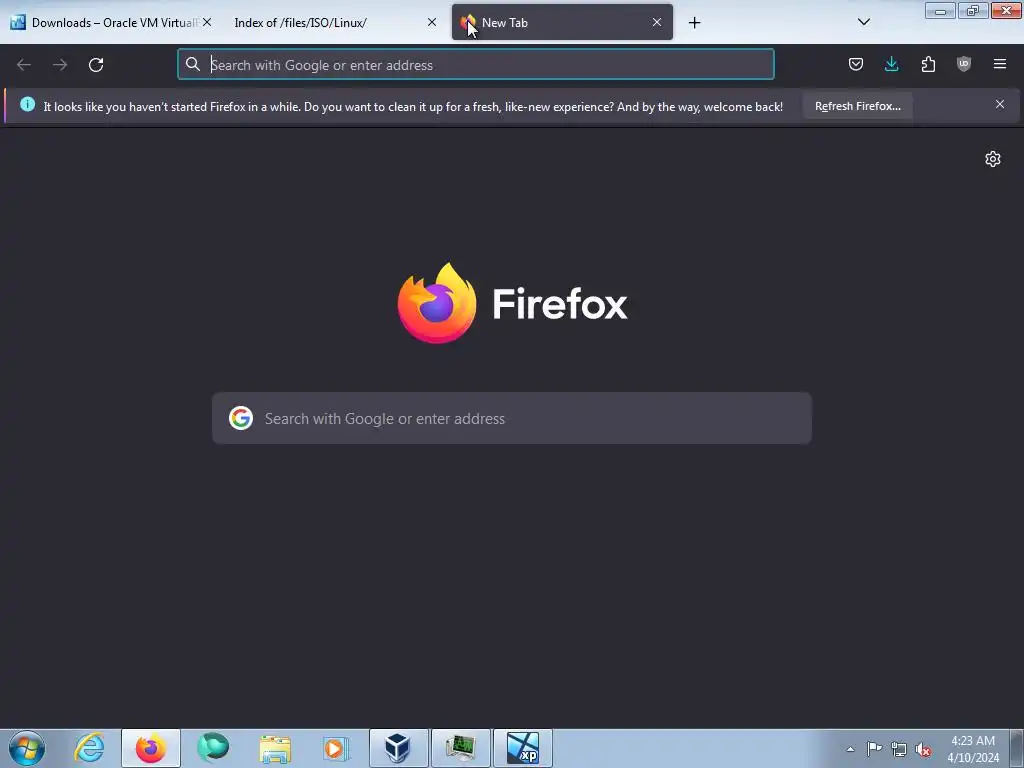Open the XP taskbar icon

click(x=522, y=748)
